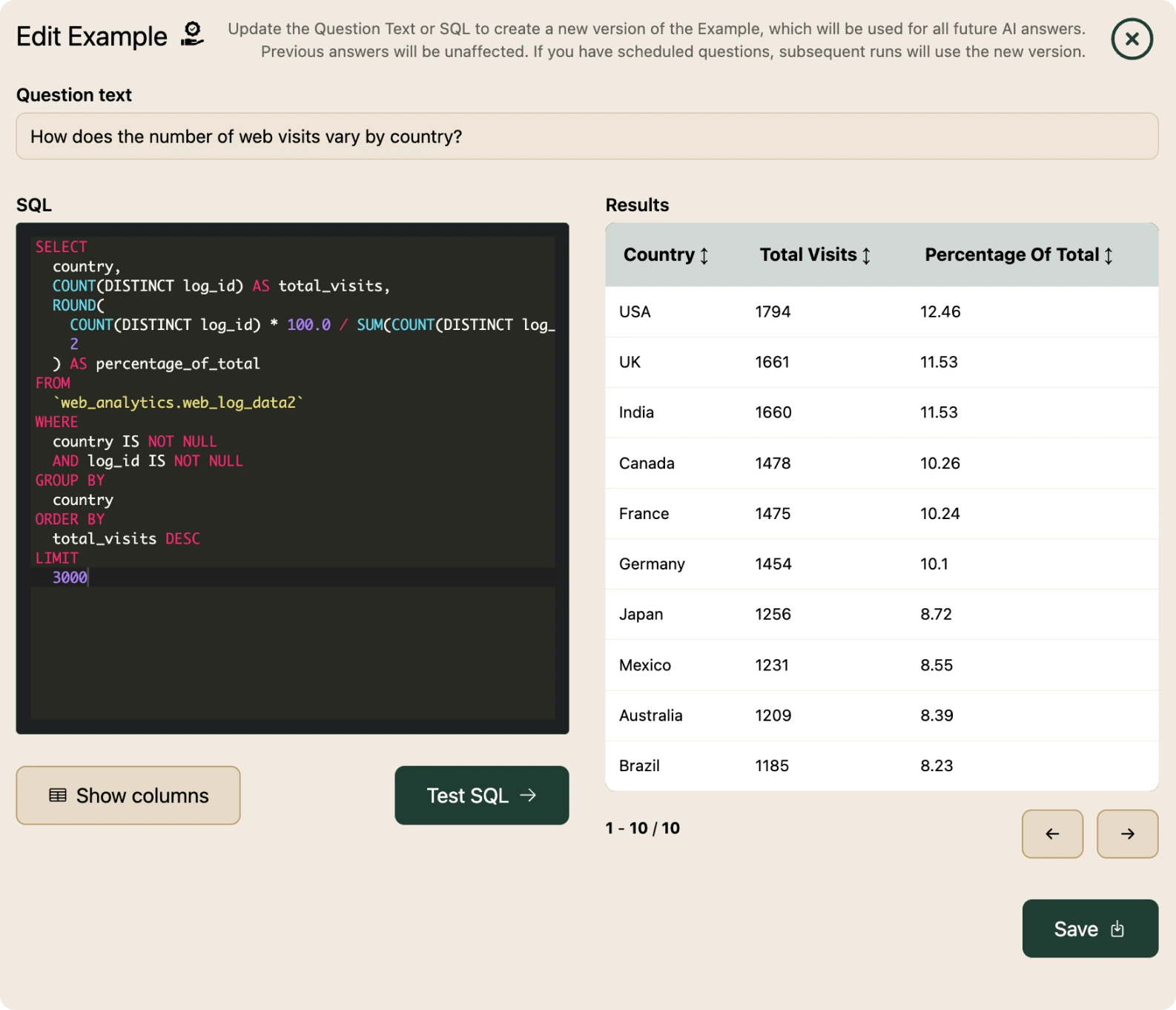Select the Canada country cell
This screenshot has height=1010, width=1176.
click(x=647, y=463)
